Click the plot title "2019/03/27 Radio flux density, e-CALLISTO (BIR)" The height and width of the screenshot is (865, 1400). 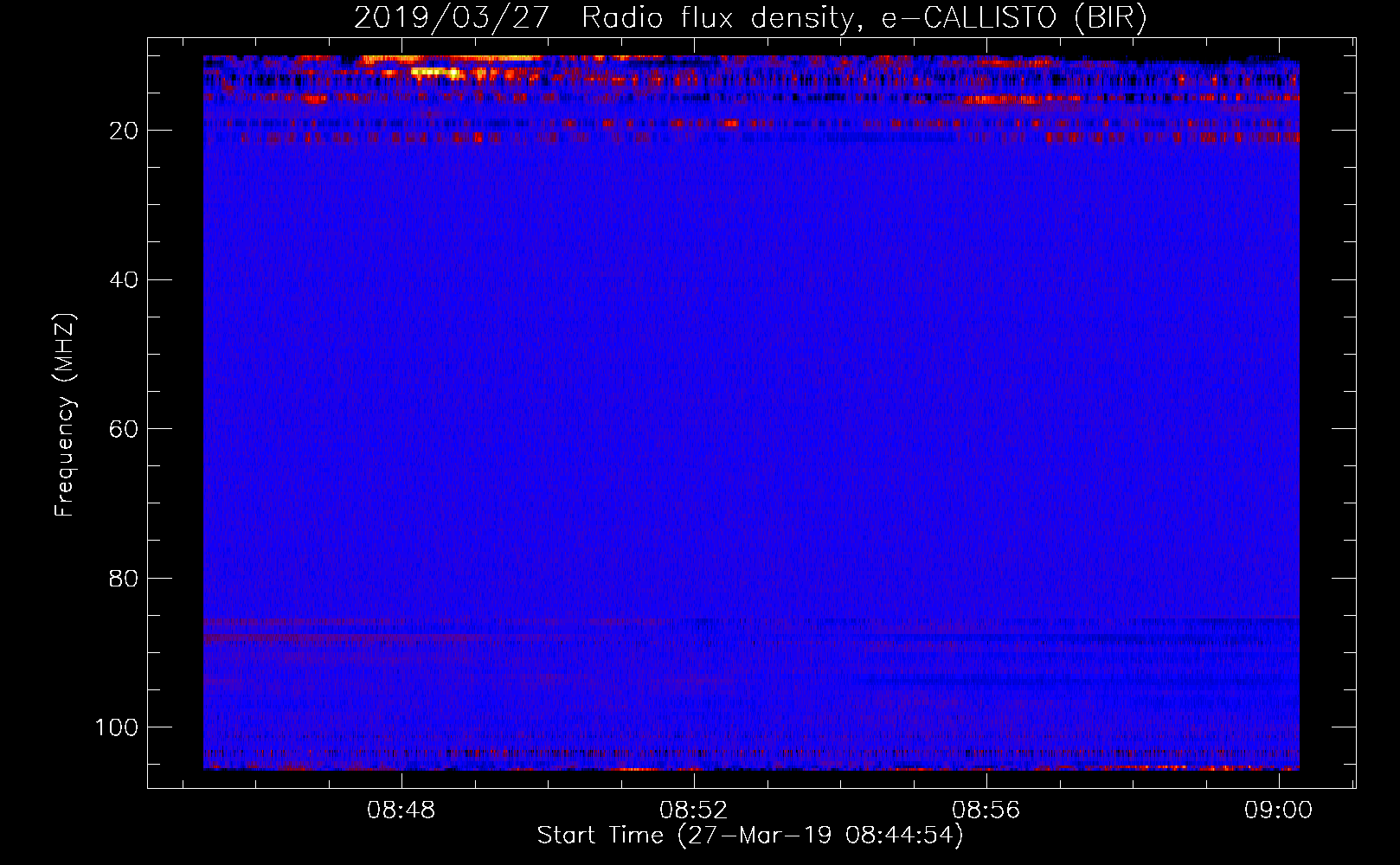point(750,18)
